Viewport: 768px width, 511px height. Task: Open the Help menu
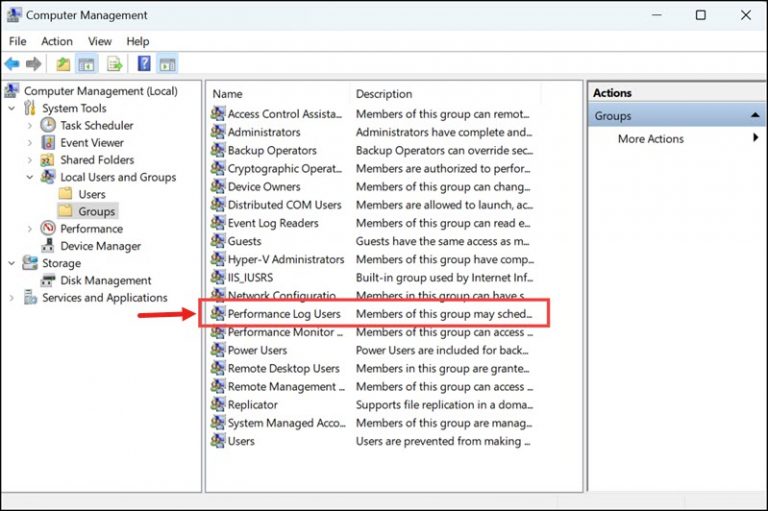click(138, 42)
